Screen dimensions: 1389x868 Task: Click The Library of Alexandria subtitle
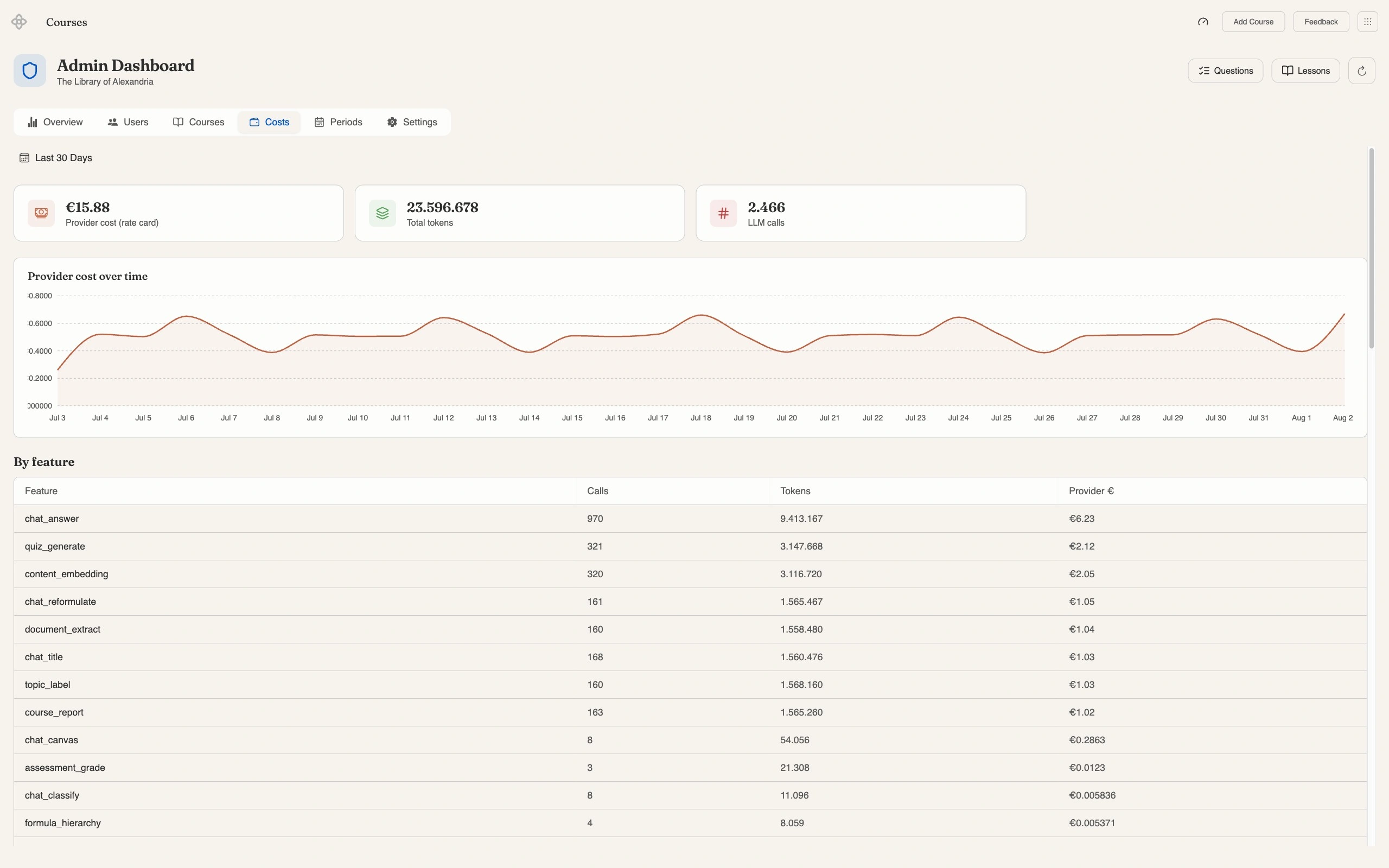(105, 82)
